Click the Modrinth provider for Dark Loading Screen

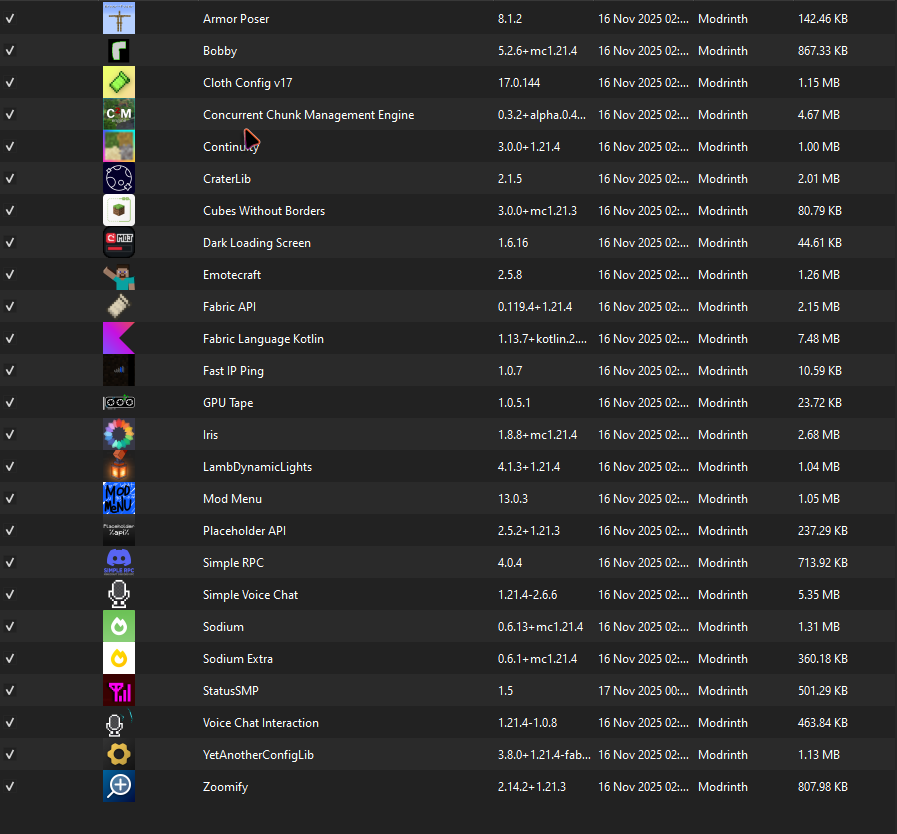pos(723,243)
